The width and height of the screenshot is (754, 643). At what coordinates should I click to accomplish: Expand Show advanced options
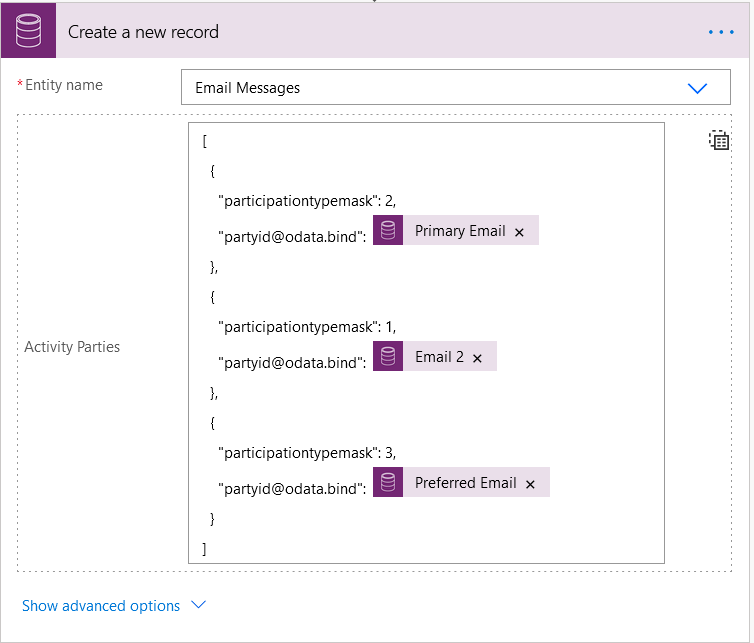(101, 605)
